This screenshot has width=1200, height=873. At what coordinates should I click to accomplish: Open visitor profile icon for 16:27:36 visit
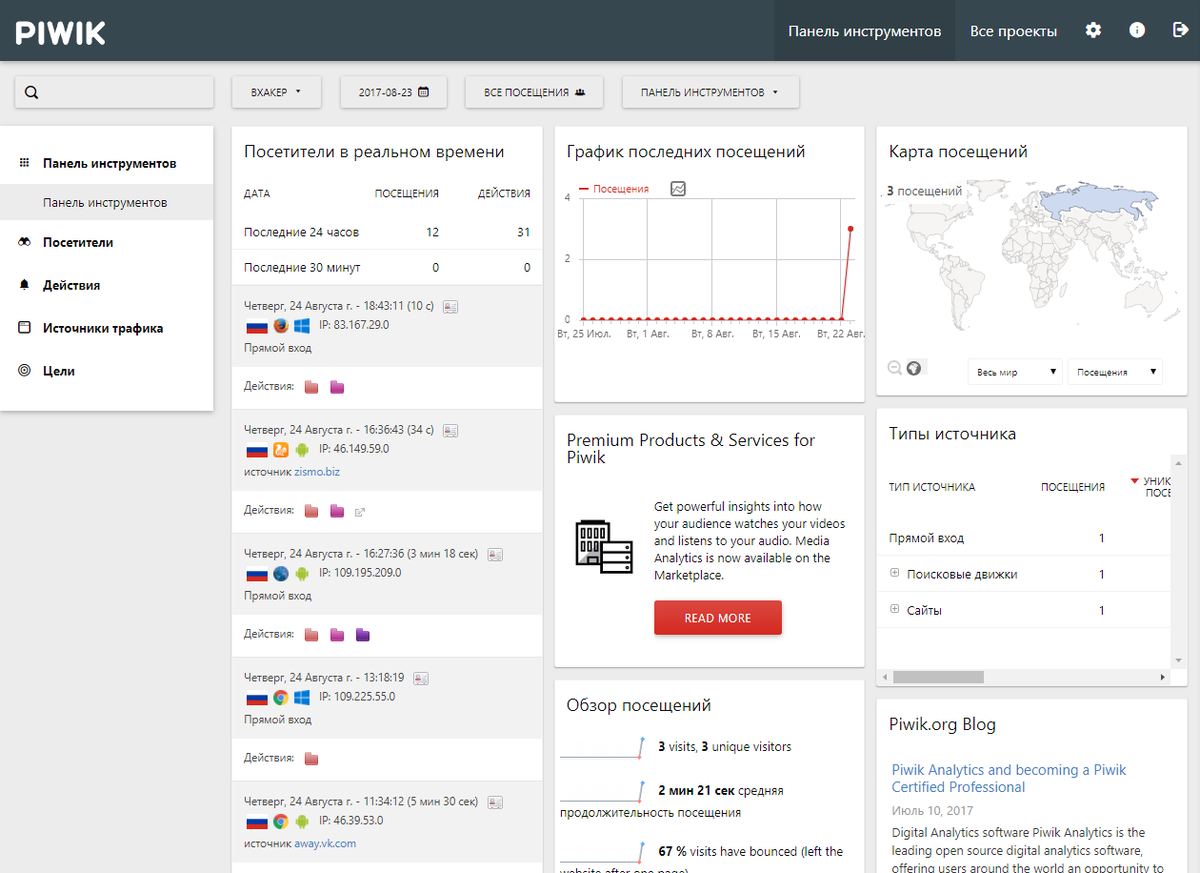pyautogui.click(x=495, y=554)
